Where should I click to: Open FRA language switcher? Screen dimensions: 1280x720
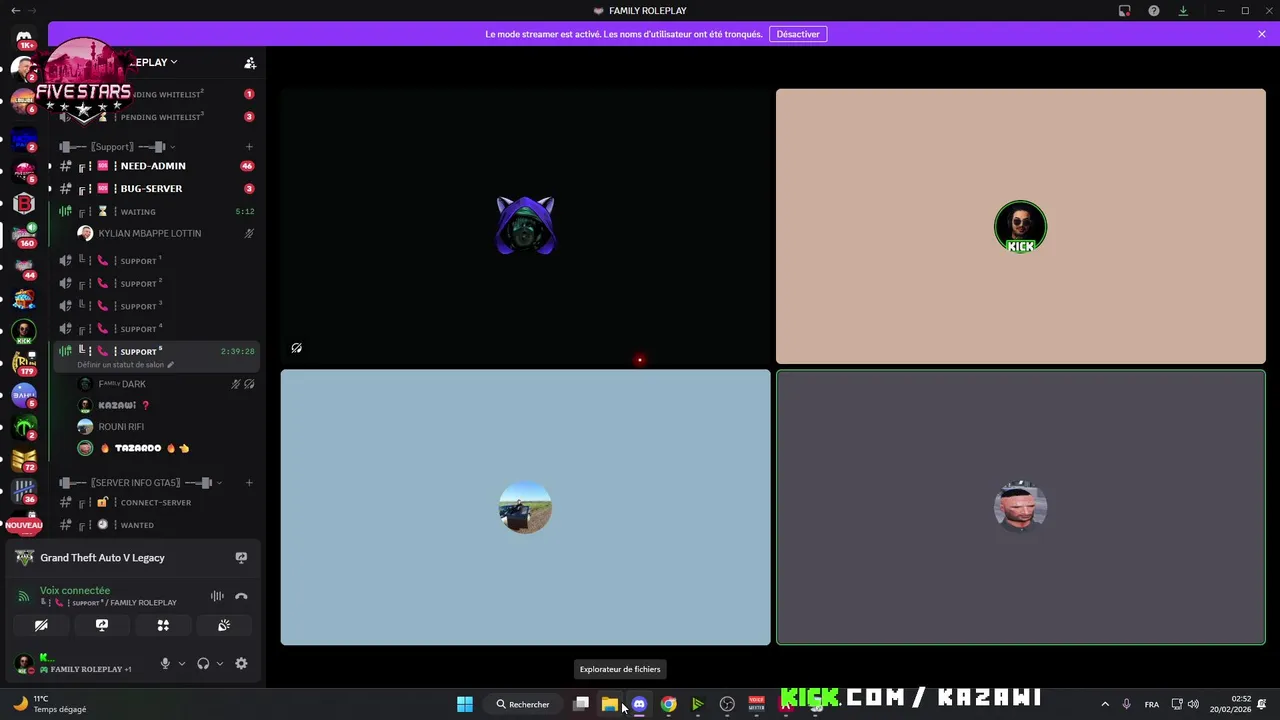[1152, 704]
